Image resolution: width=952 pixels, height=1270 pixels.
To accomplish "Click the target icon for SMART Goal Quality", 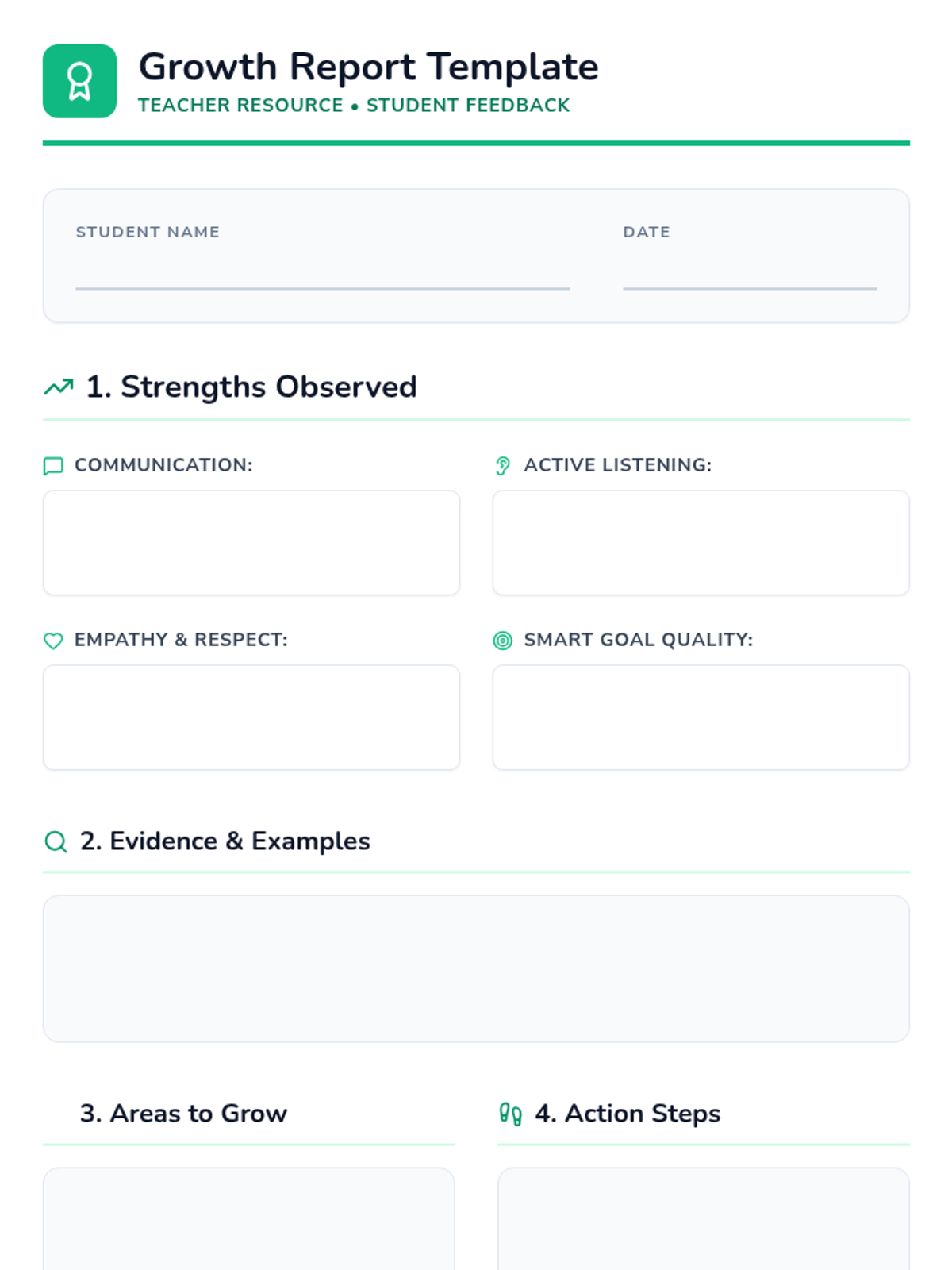I will click(x=503, y=641).
